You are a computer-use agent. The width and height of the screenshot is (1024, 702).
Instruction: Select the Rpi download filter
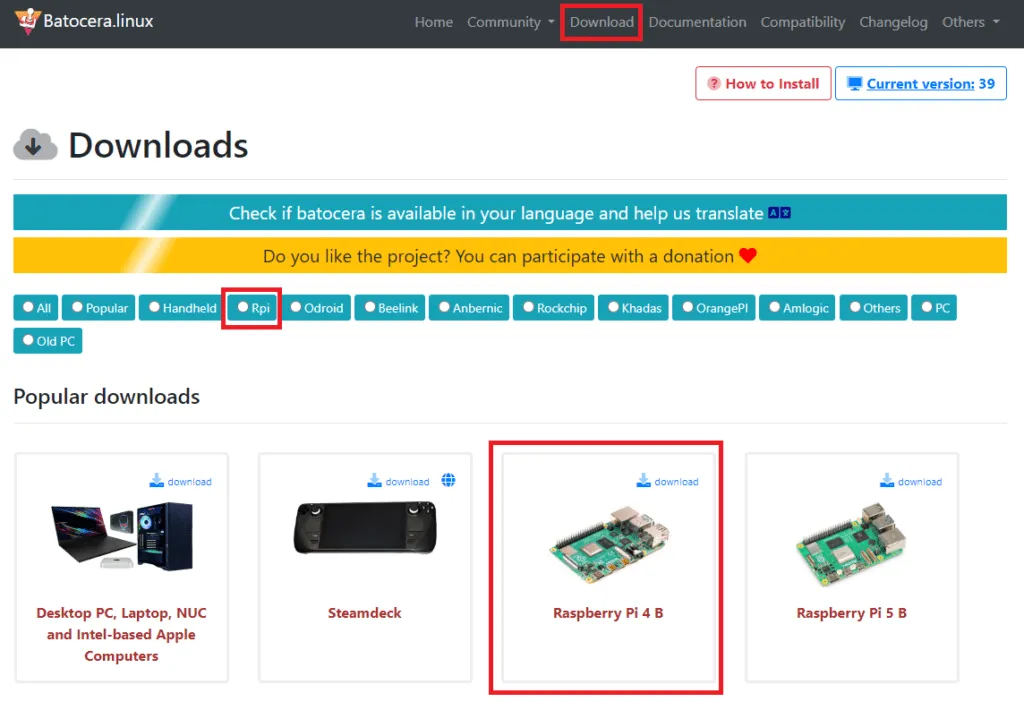(251, 307)
